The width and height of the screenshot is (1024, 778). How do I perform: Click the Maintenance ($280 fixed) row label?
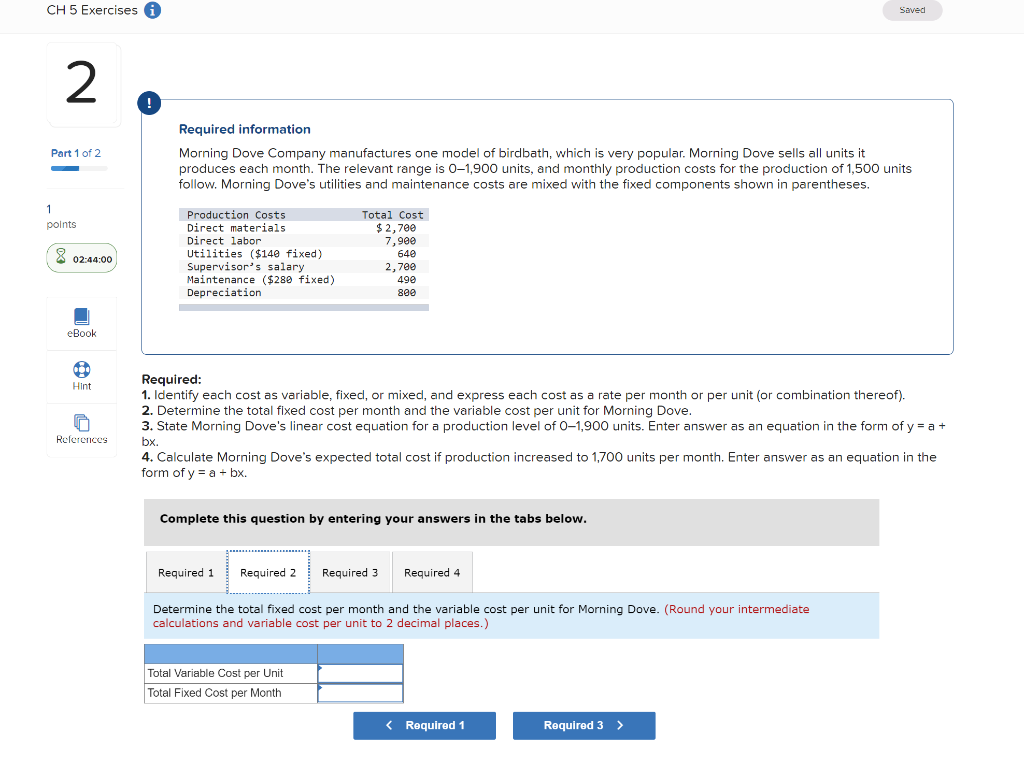[261, 280]
